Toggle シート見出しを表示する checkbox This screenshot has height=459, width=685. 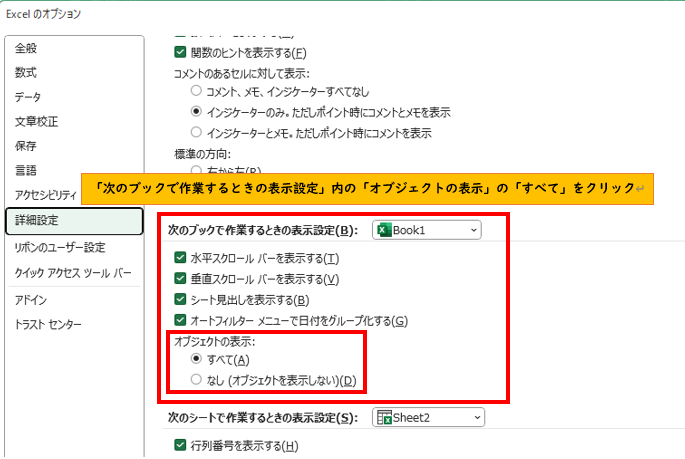pos(180,299)
